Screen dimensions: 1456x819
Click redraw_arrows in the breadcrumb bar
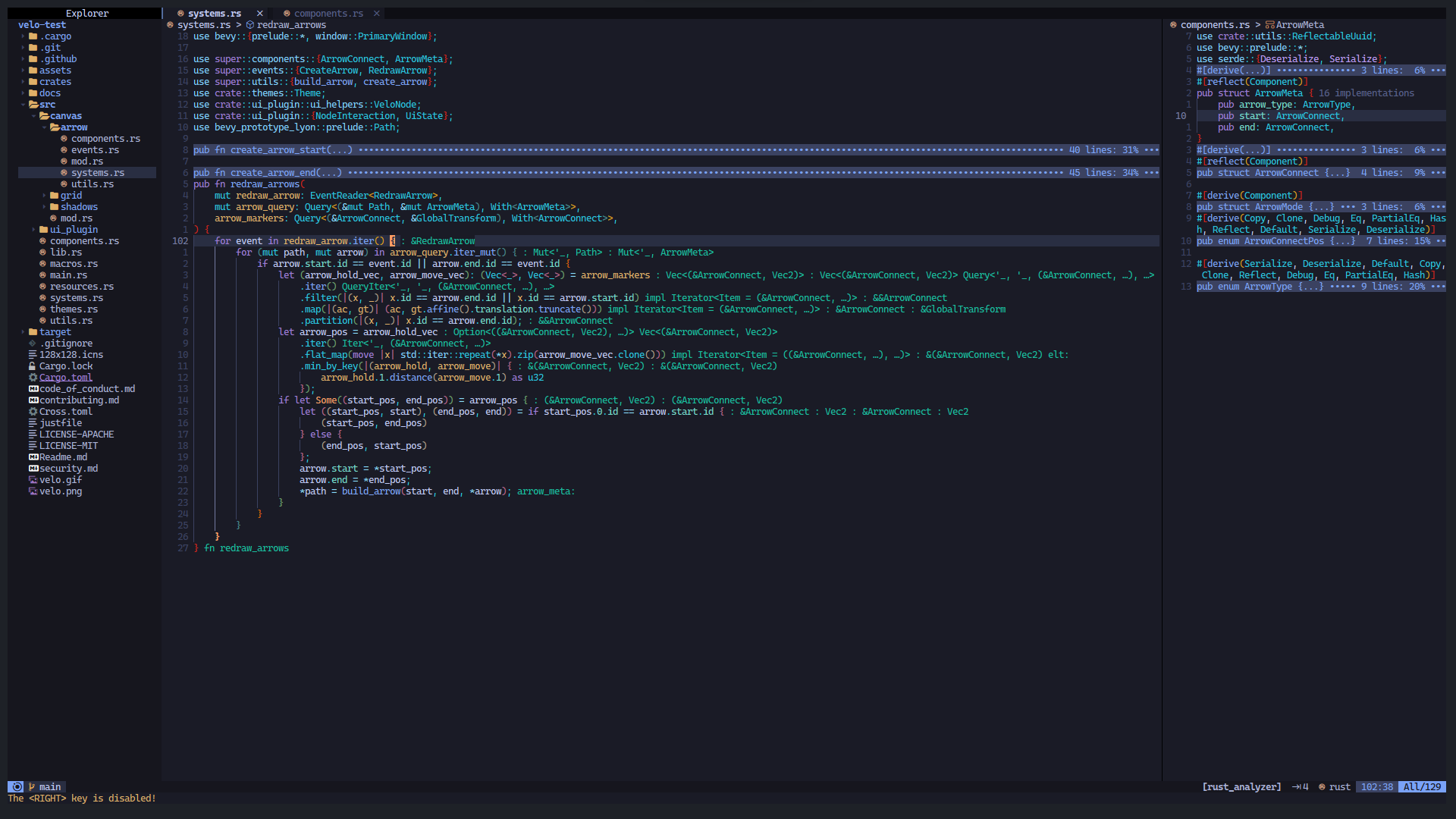coord(290,24)
